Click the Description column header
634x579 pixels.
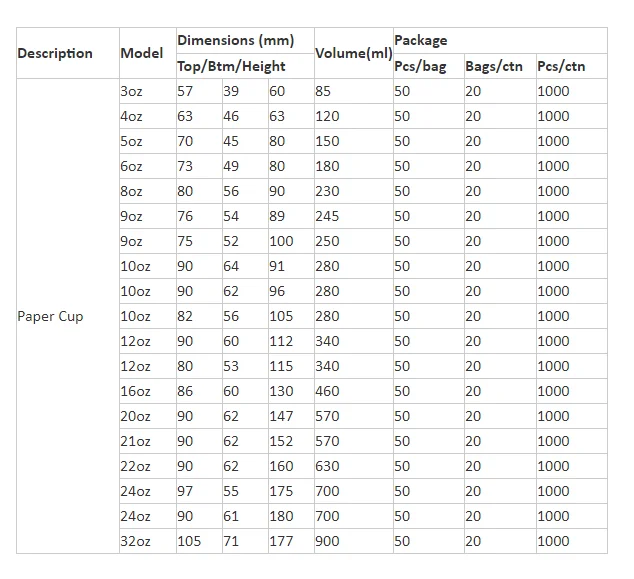click(x=55, y=54)
